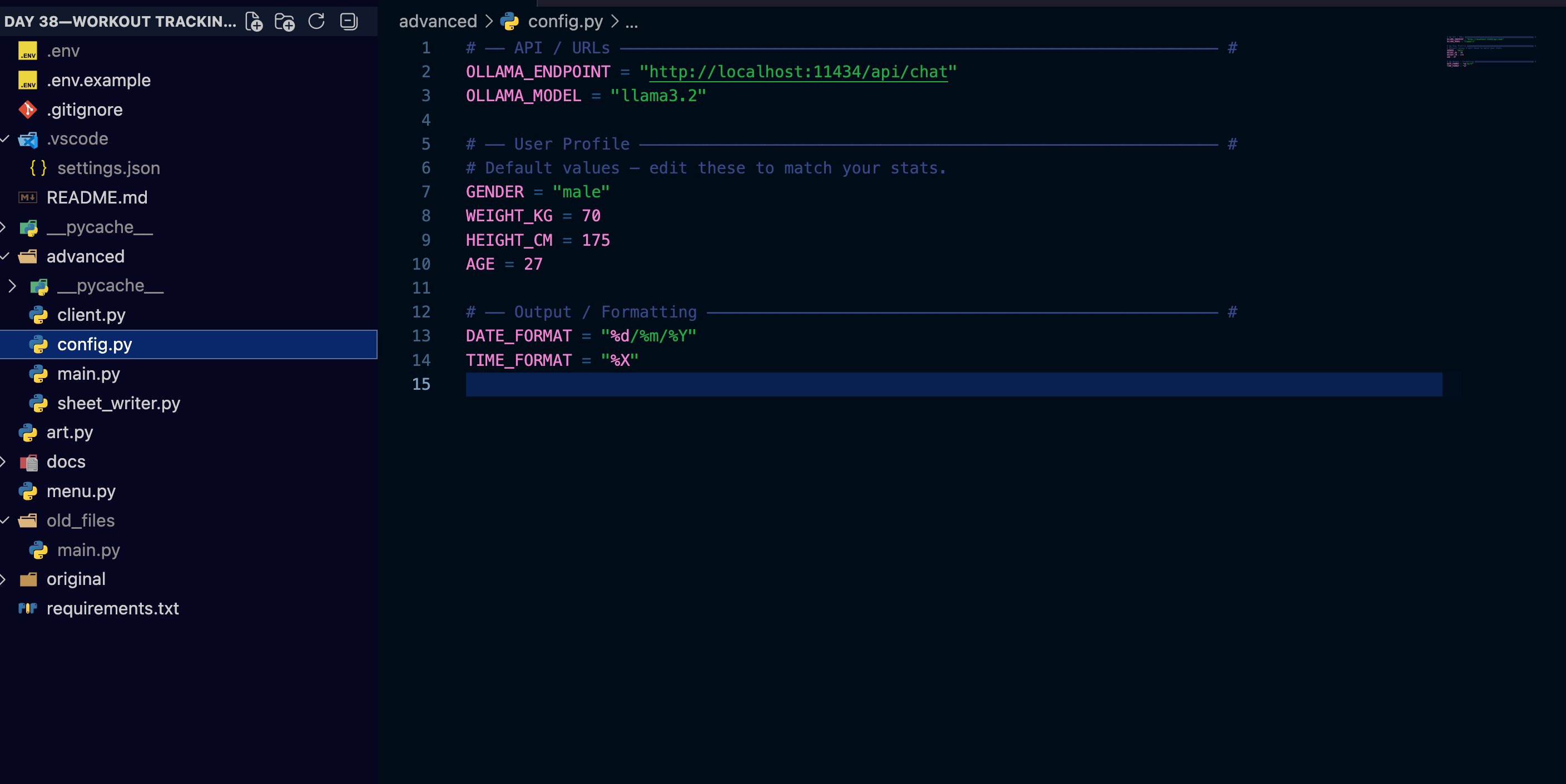
Task: Open art.py
Action: [189, 433]
